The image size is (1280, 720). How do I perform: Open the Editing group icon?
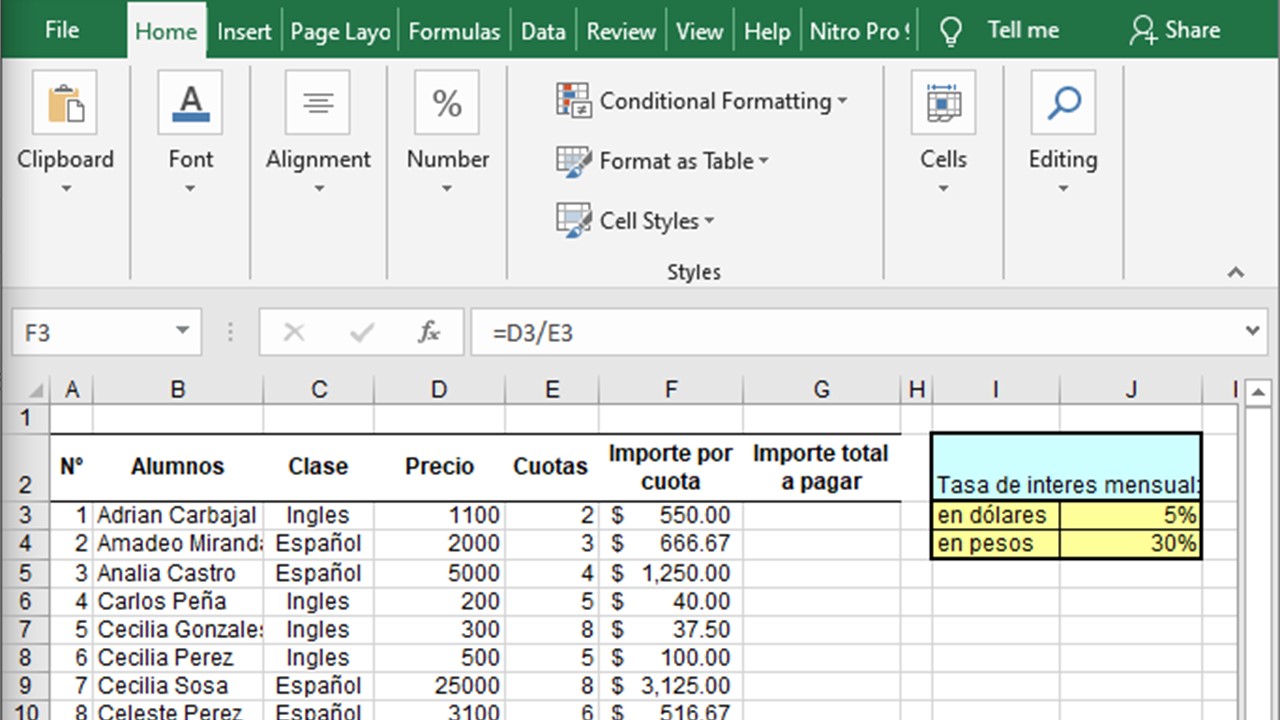[x=1062, y=103]
